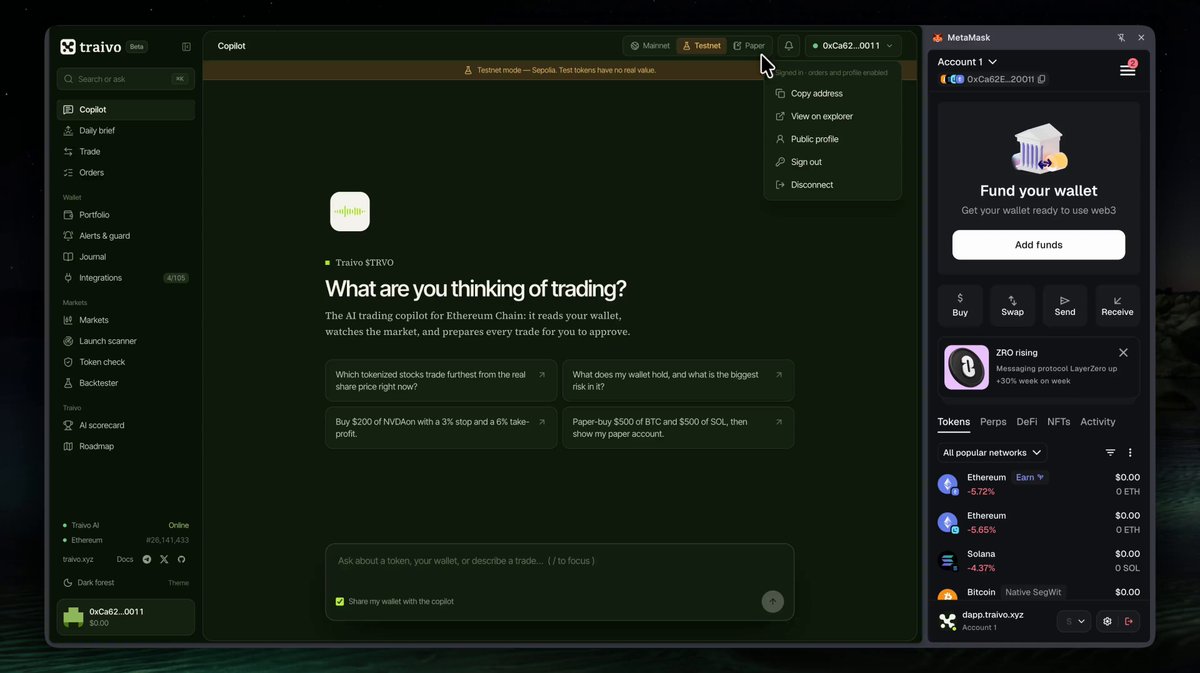Open the Docs link in sidebar
Image resolution: width=1200 pixels, height=673 pixels.
tap(125, 559)
